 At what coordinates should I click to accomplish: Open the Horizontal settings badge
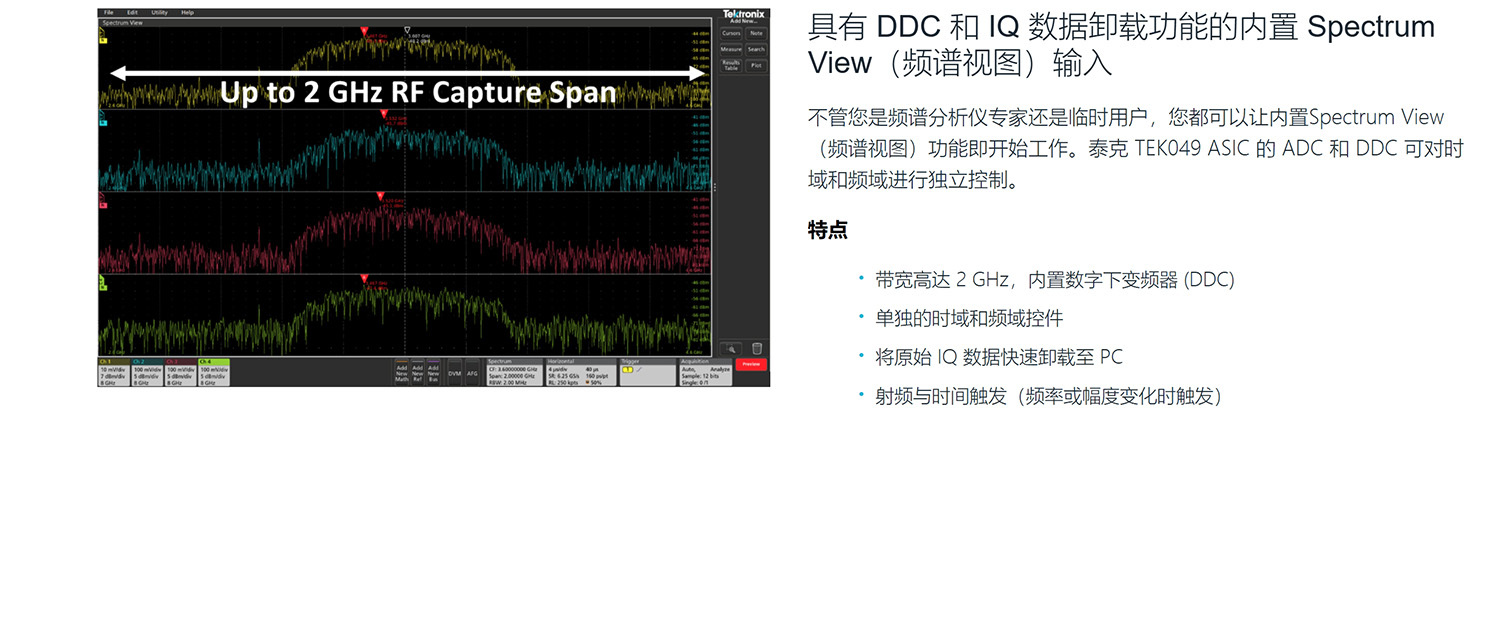click(580, 372)
